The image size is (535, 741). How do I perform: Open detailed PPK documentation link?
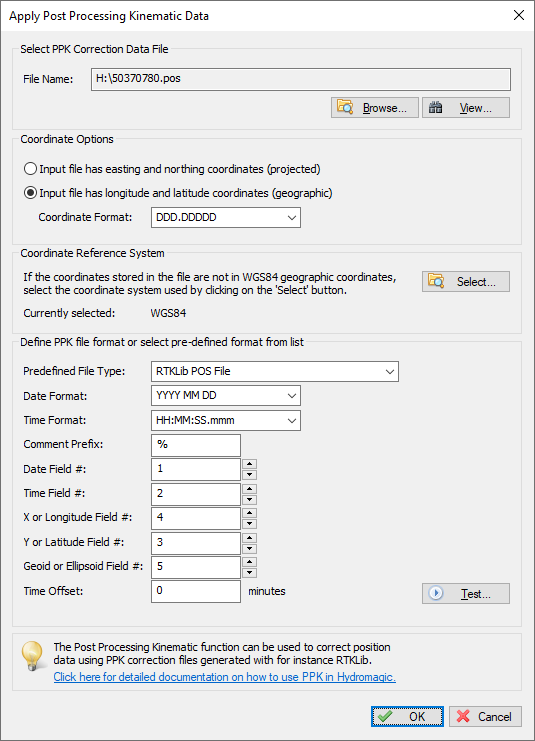224,677
